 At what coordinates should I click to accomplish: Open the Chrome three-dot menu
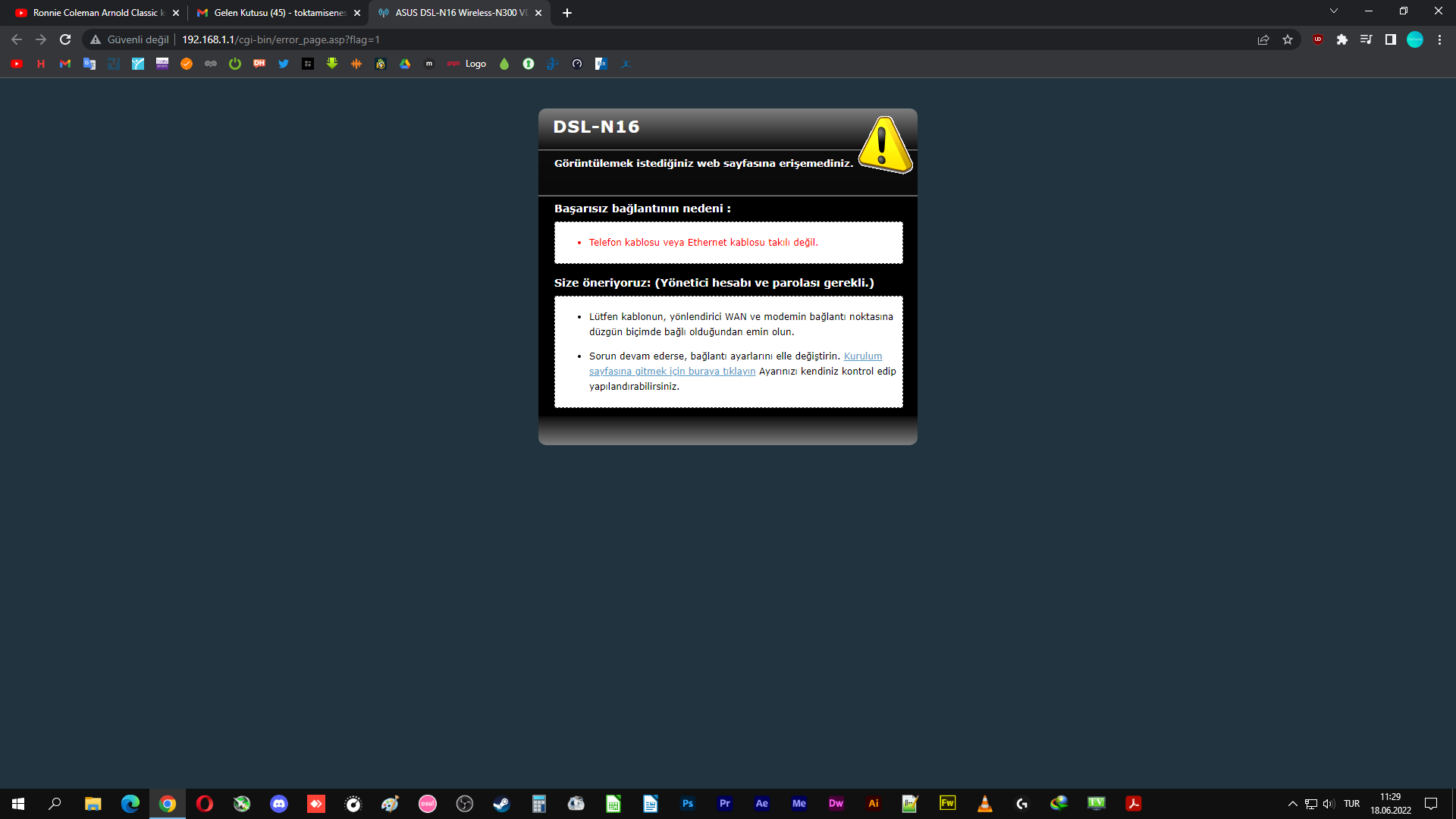pyautogui.click(x=1439, y=39)
